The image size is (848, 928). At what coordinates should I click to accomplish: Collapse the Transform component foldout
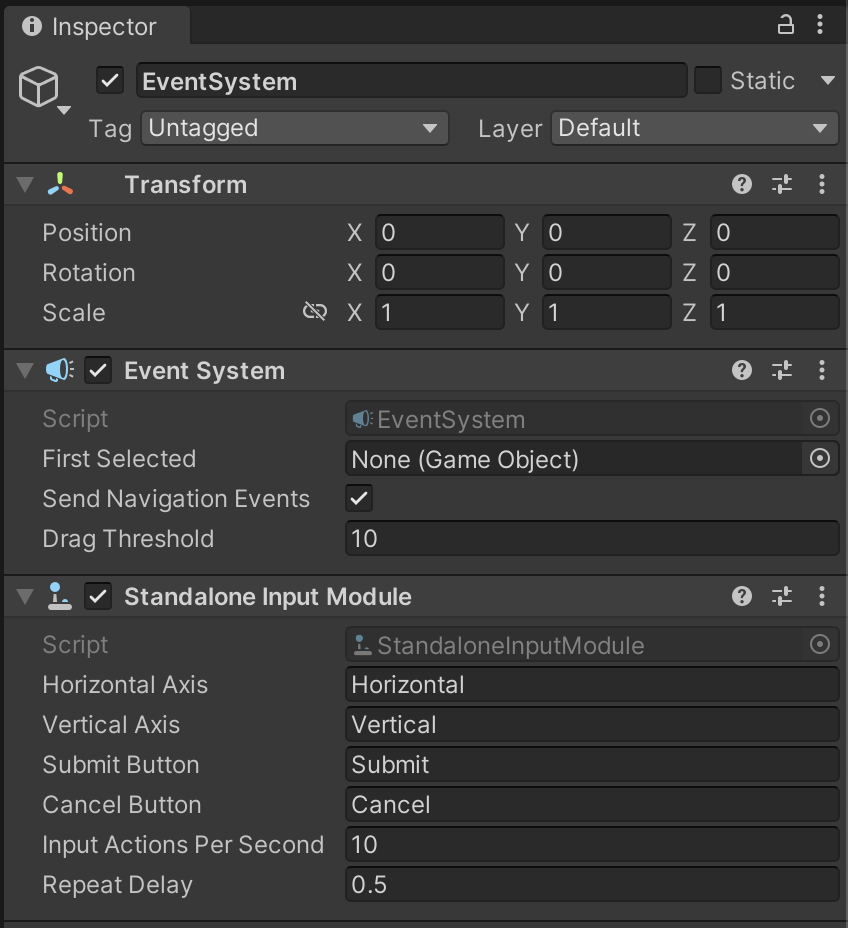coord(25,185)
